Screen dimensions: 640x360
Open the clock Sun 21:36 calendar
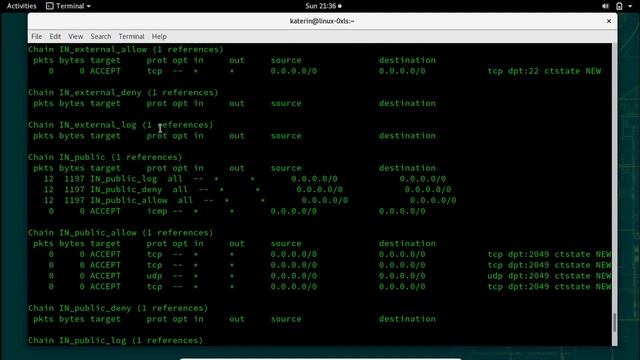323,6
